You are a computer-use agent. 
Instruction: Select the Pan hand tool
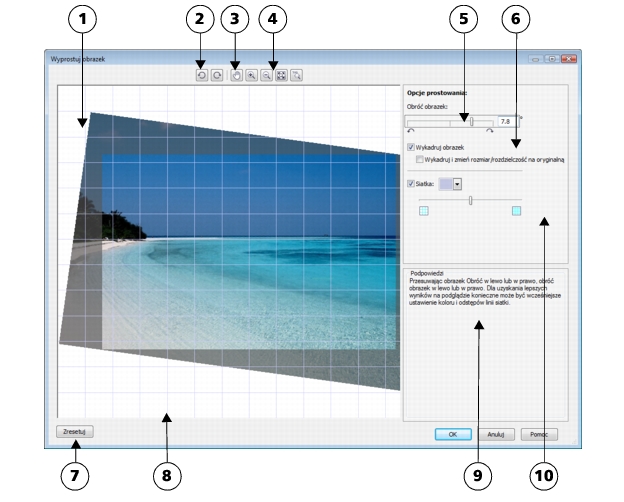coord(237,75)
